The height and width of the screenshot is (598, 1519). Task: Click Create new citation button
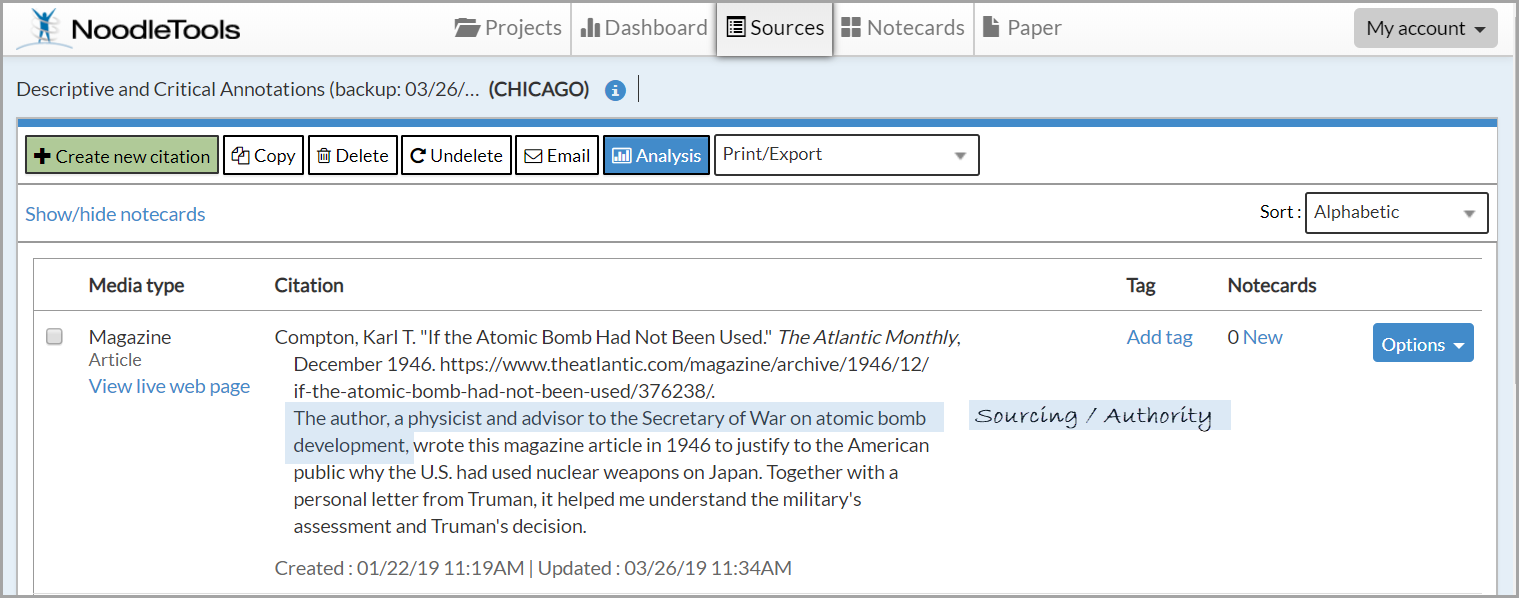[122, 156]
